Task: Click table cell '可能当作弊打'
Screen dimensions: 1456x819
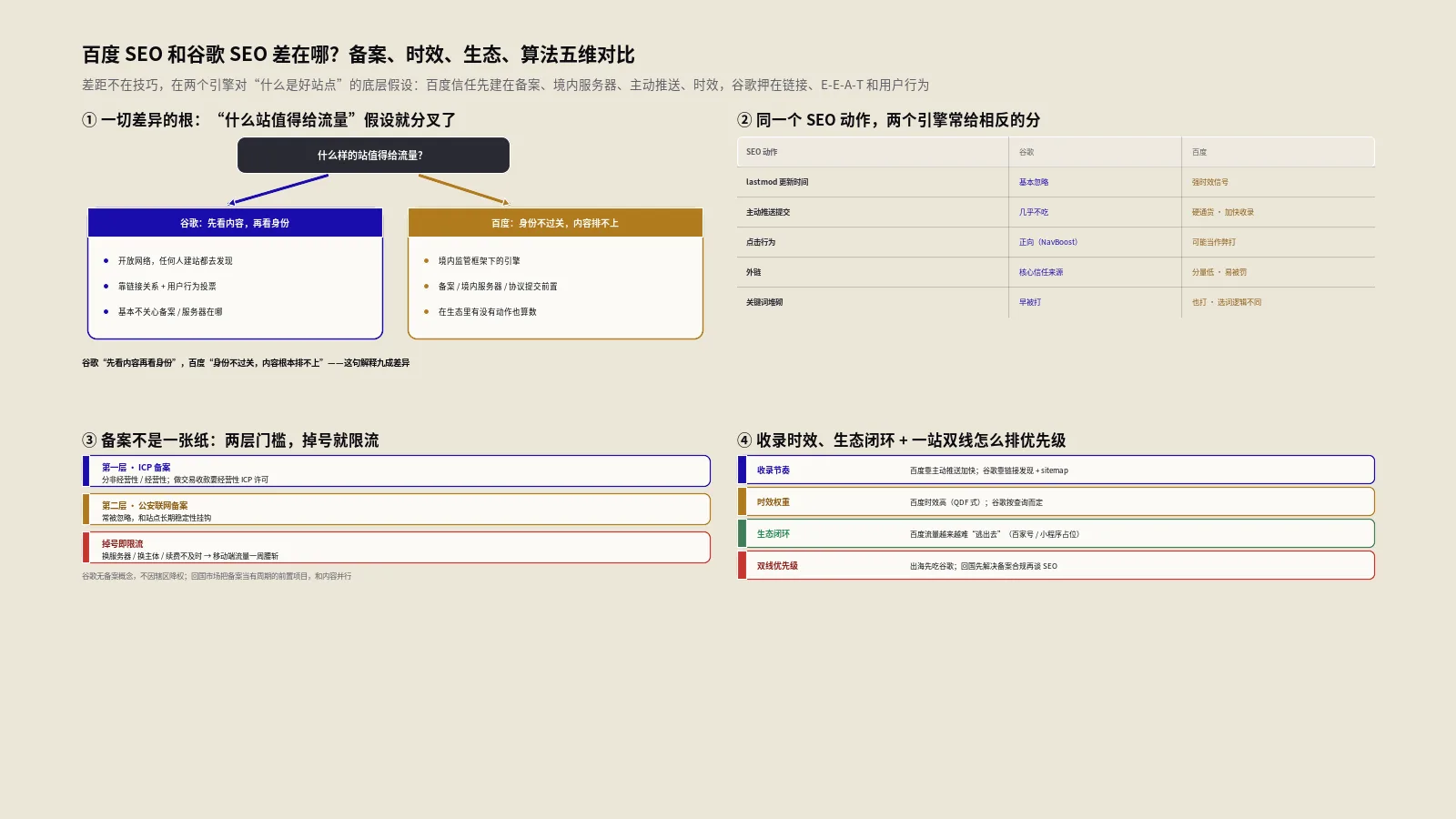Action: point(1214,242)
